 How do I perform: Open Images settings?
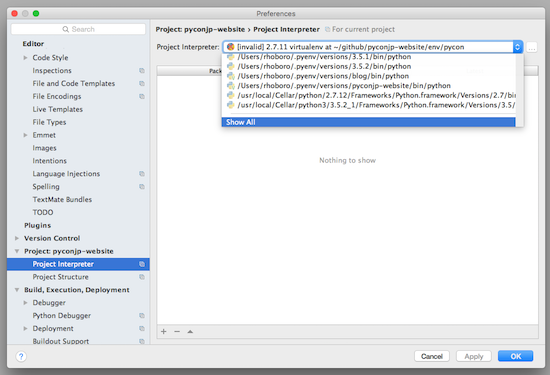tap(44, 148)
